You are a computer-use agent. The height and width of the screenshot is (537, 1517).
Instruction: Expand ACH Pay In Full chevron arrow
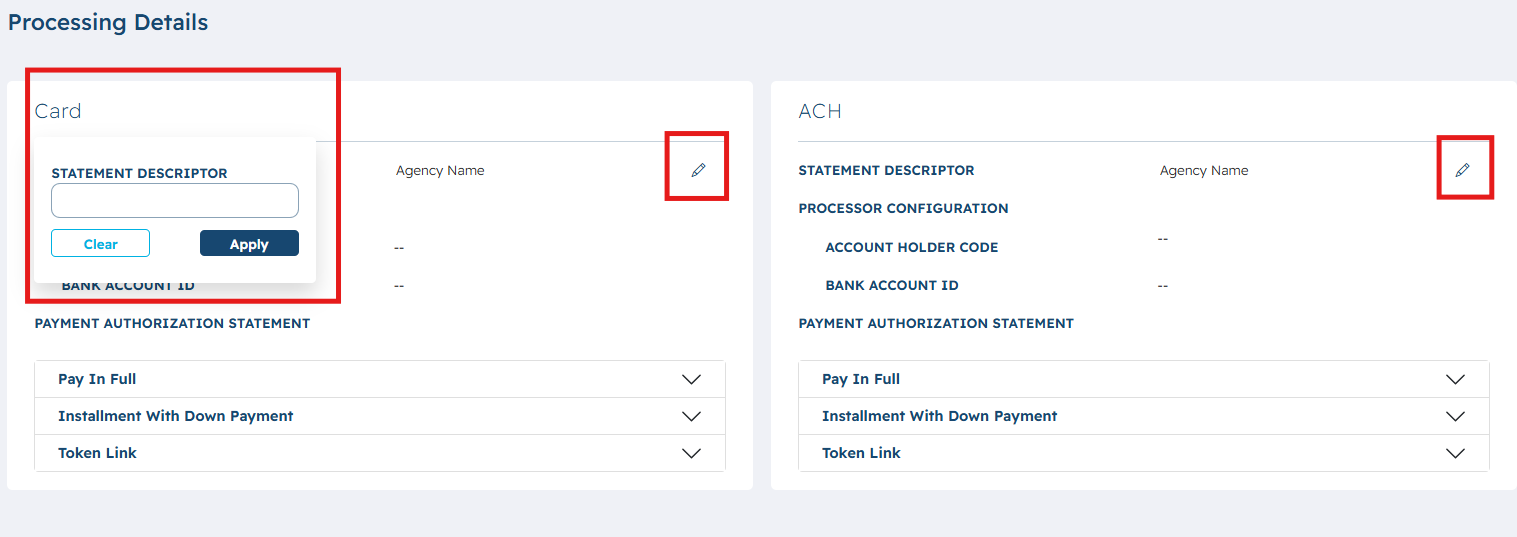pyautogui.click(x=1455, y=379)
